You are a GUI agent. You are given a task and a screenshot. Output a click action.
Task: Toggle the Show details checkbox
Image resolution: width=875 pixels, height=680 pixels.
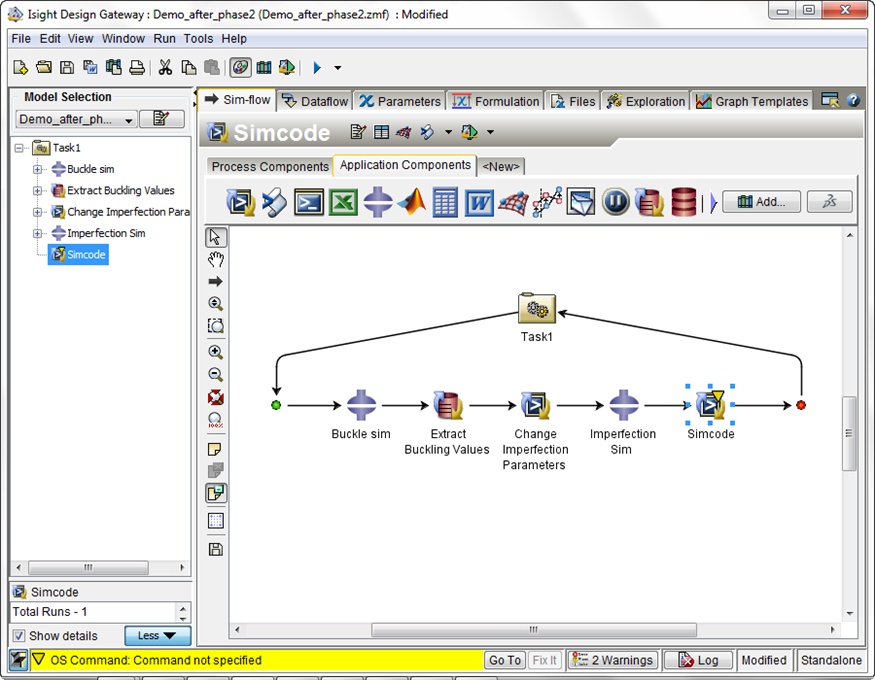(x=18, y=635)
